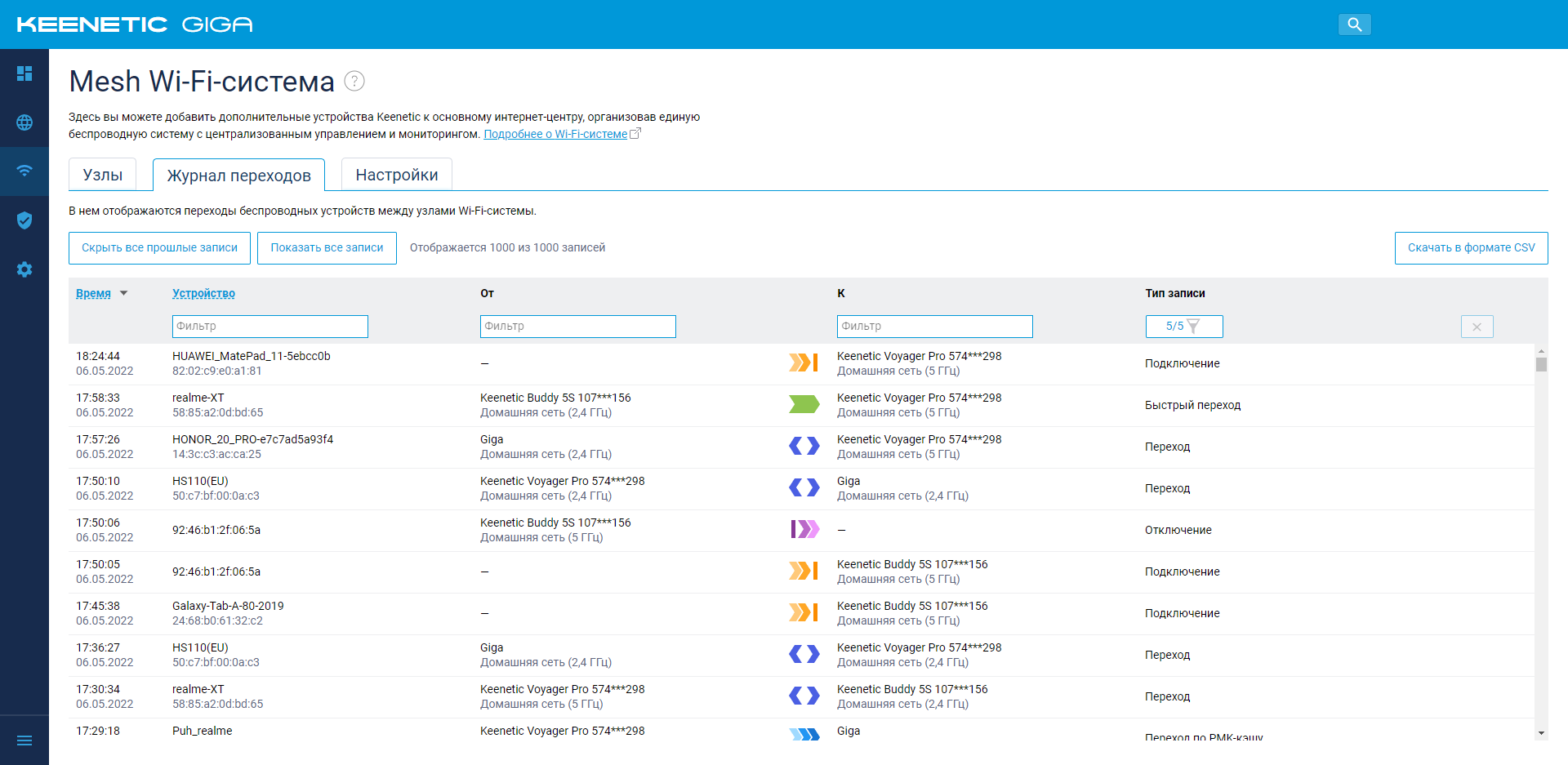Open the settings gear icon in sidebar
The width and height of the screenshot is (1568, 765).
pos(24,269)
